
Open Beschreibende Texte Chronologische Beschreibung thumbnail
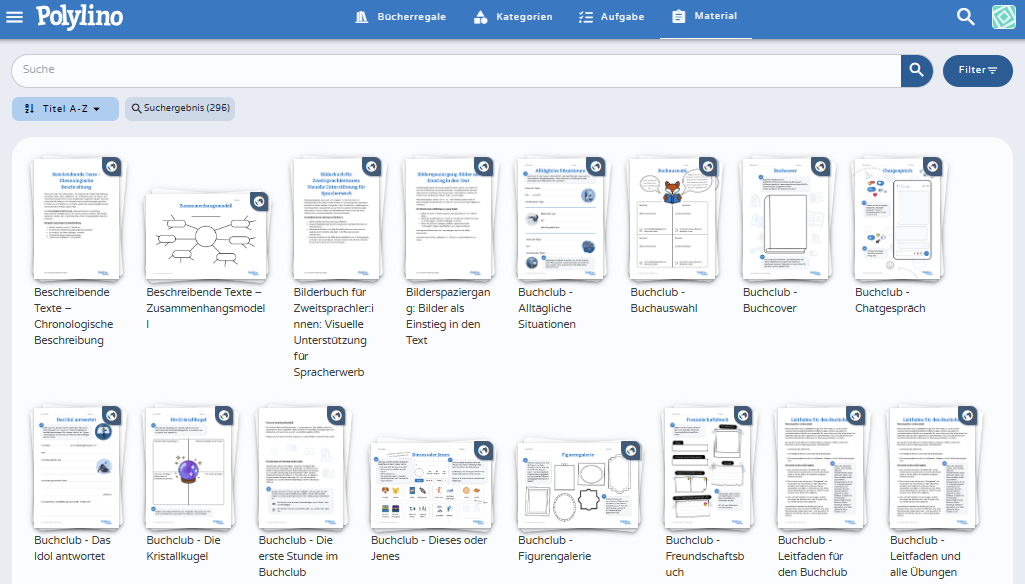coord(77,219)
